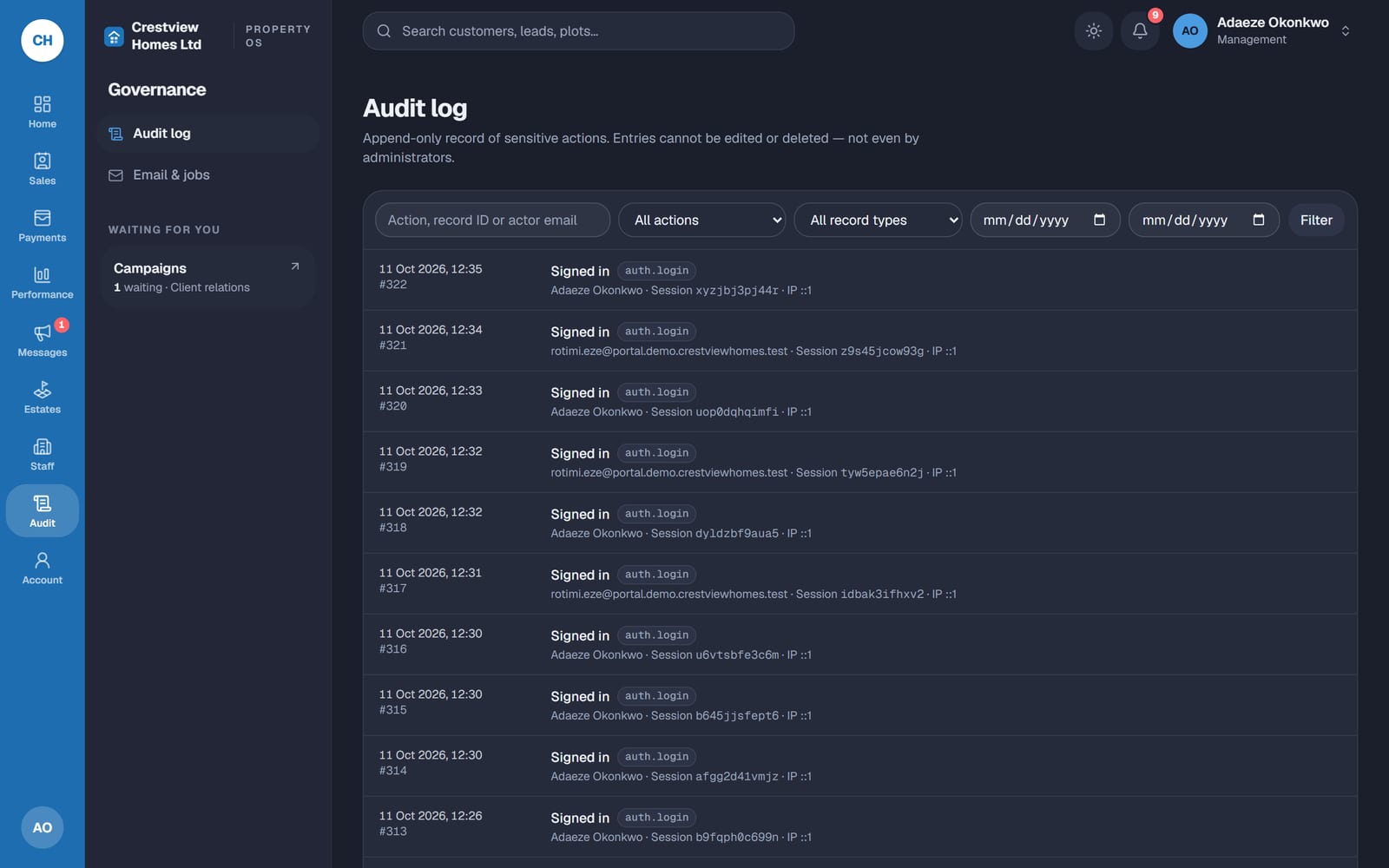The width and height of the screenshot is (1389, 868).
Task: Open the start date calendar picker icon
Action: pyautogui.click(x=1099, y=220)
